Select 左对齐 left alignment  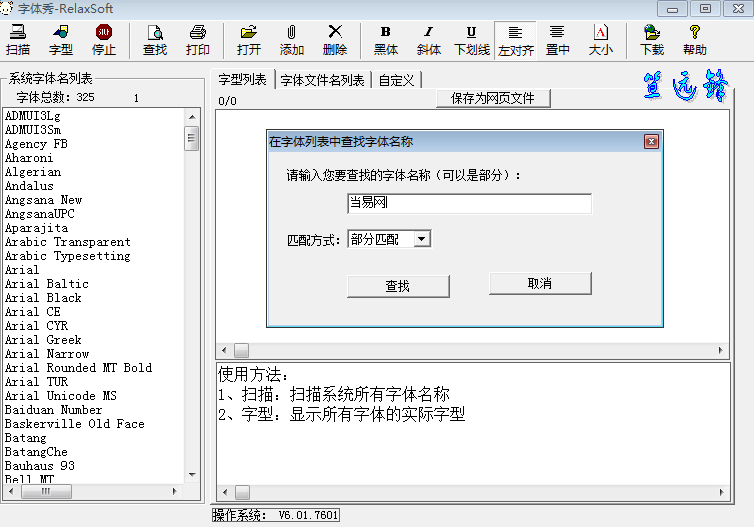(x=515, y=40)
